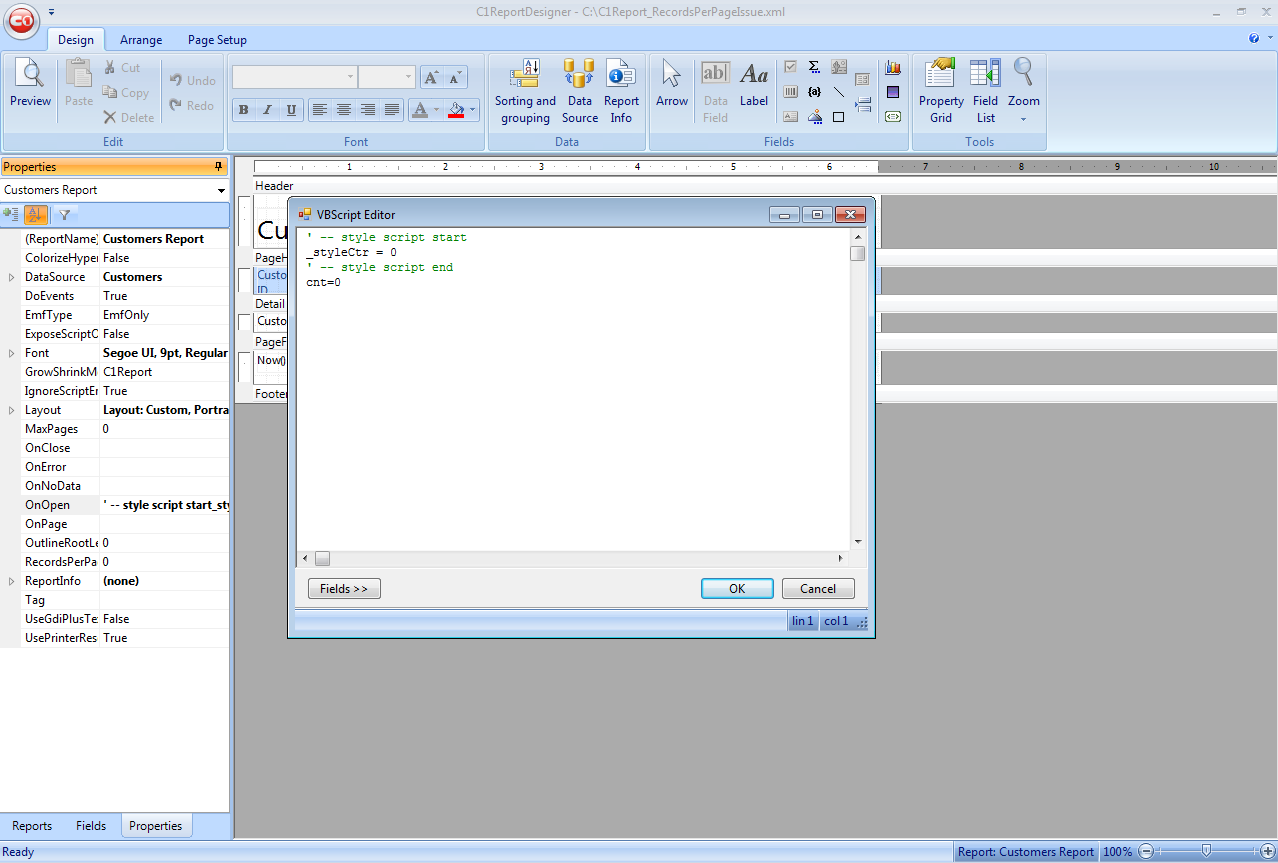
Task: Click the Paste command
Action: 79,84
